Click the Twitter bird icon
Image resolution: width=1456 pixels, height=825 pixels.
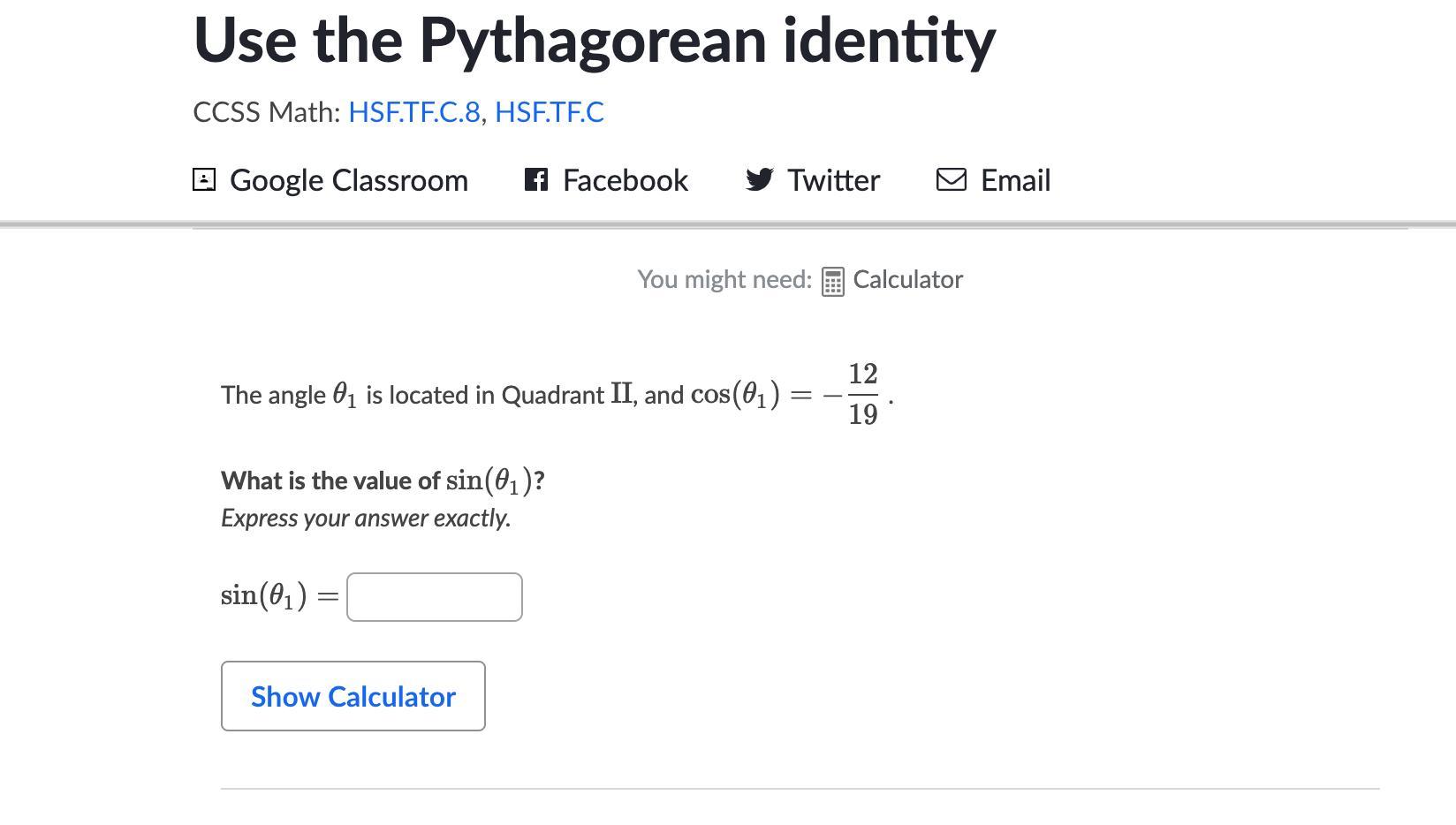click(x=759, y=180)
